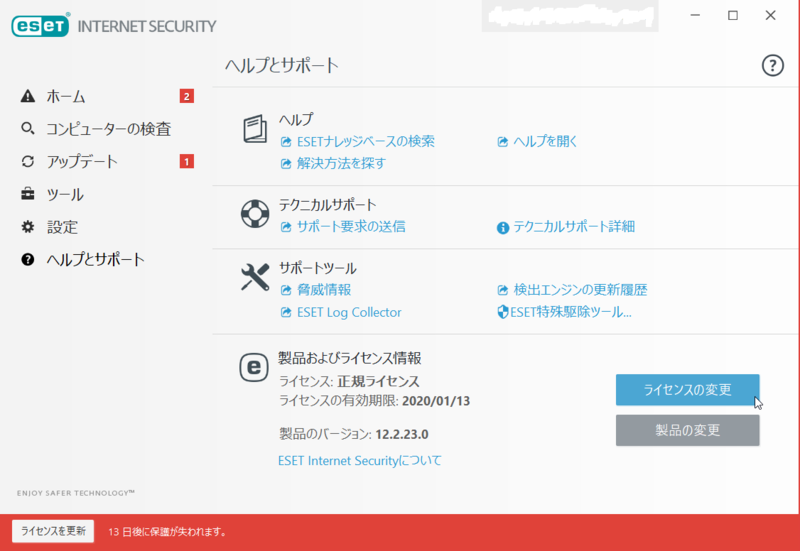Click the external-link icon before 脅威情報
800x551 pixels.
coord(286,290)
